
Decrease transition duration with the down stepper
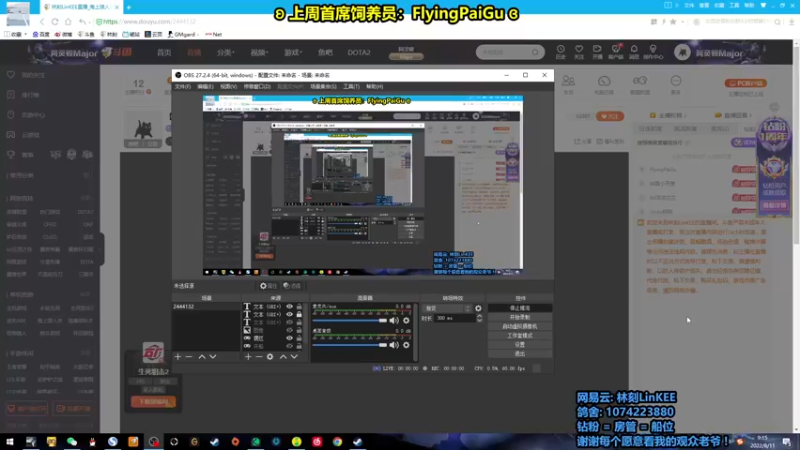479,320
